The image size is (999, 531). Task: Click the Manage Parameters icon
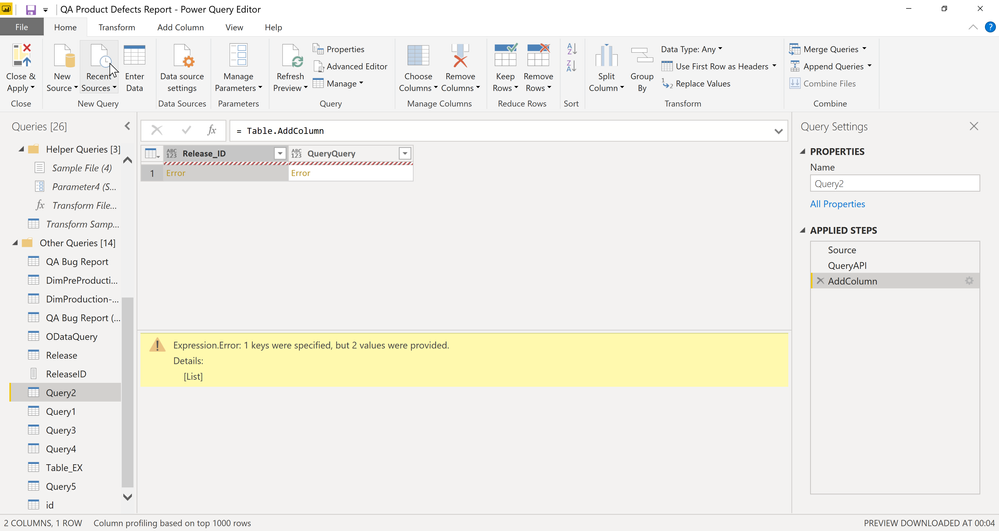click(238, 55)
